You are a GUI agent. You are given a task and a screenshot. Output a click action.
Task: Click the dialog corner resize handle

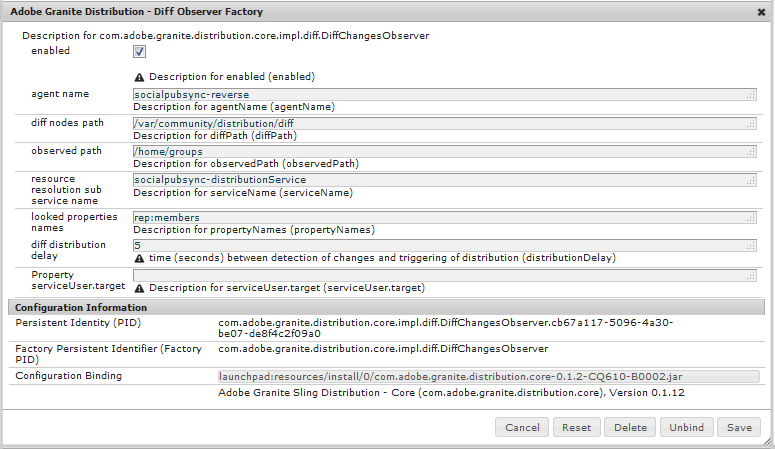tap(767, 441)
